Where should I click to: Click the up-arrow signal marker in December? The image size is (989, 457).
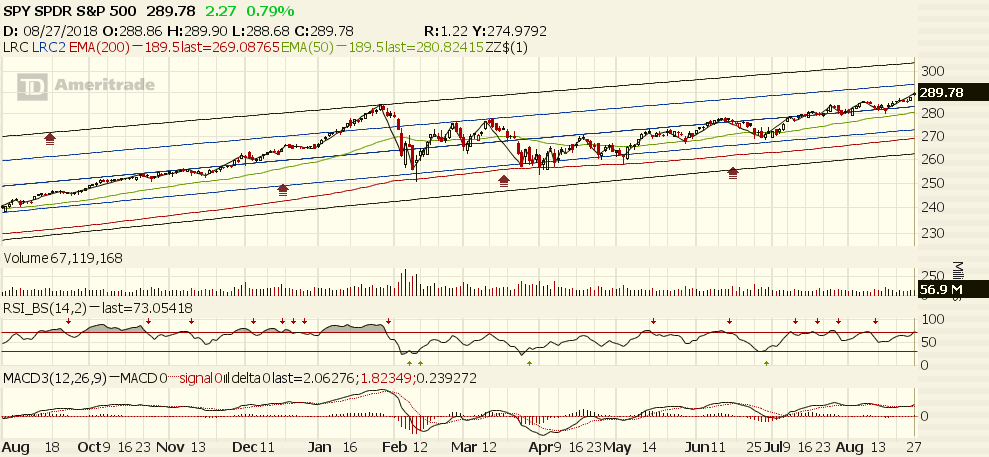283,187
